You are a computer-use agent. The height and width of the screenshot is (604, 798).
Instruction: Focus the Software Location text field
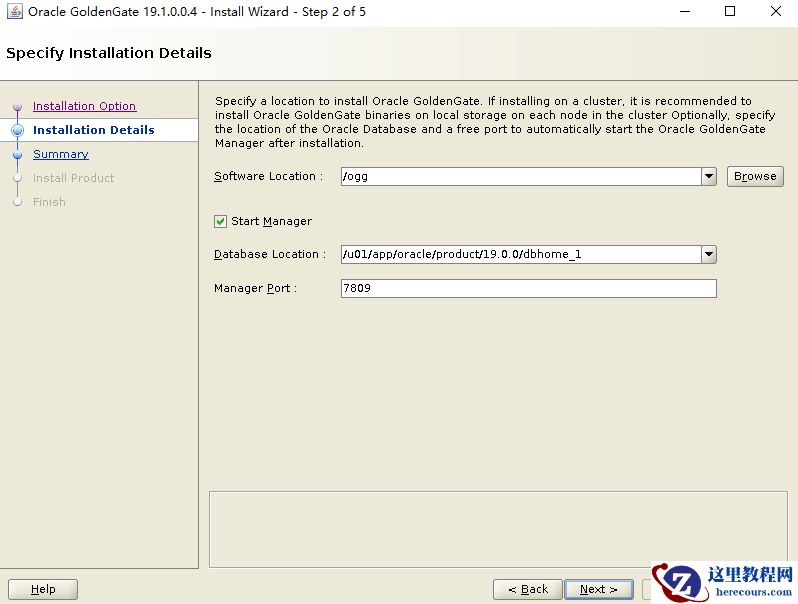[521, 177]
